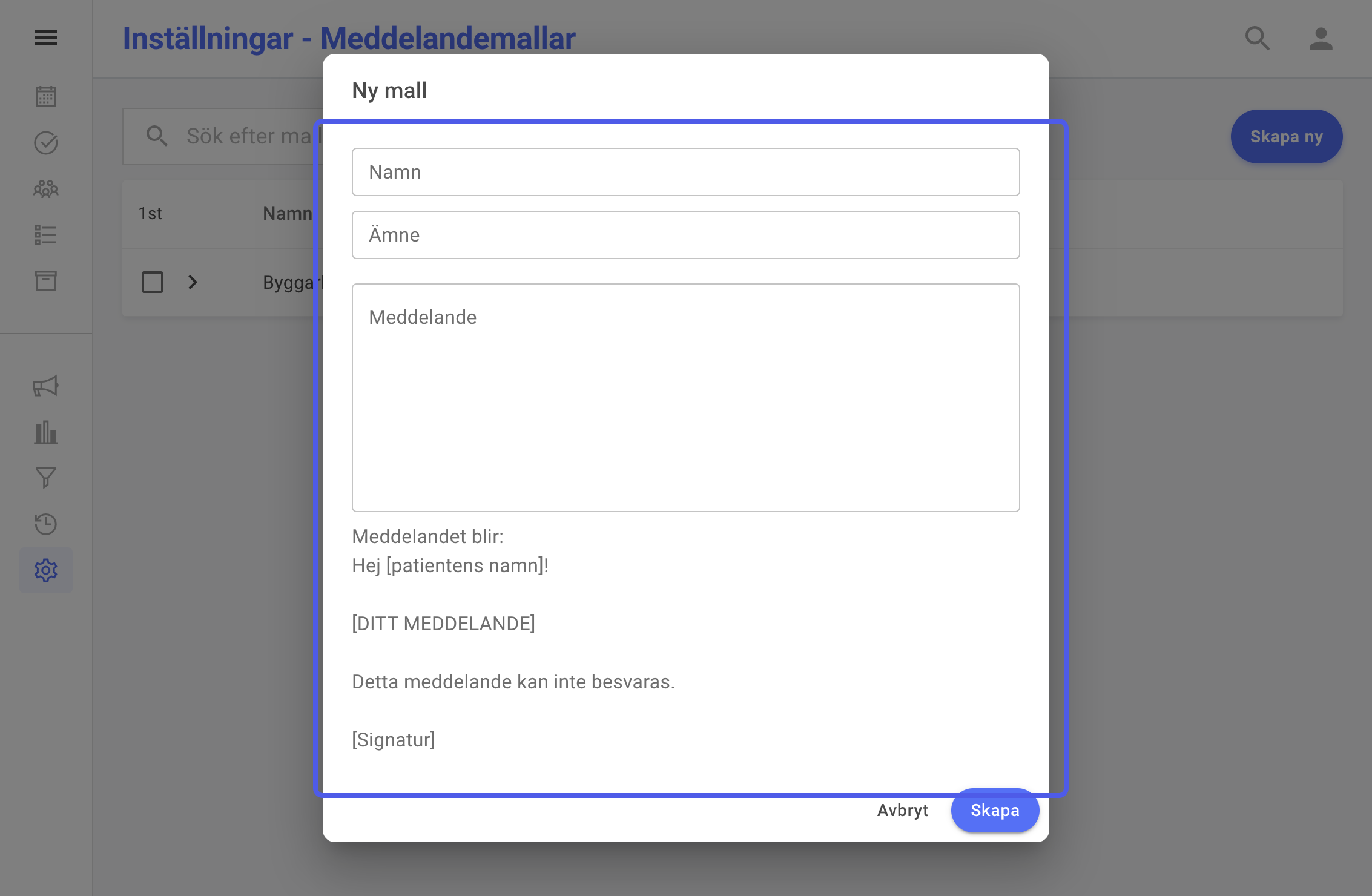Select the checkmark tasks sidebar icon

coord(46,143)
